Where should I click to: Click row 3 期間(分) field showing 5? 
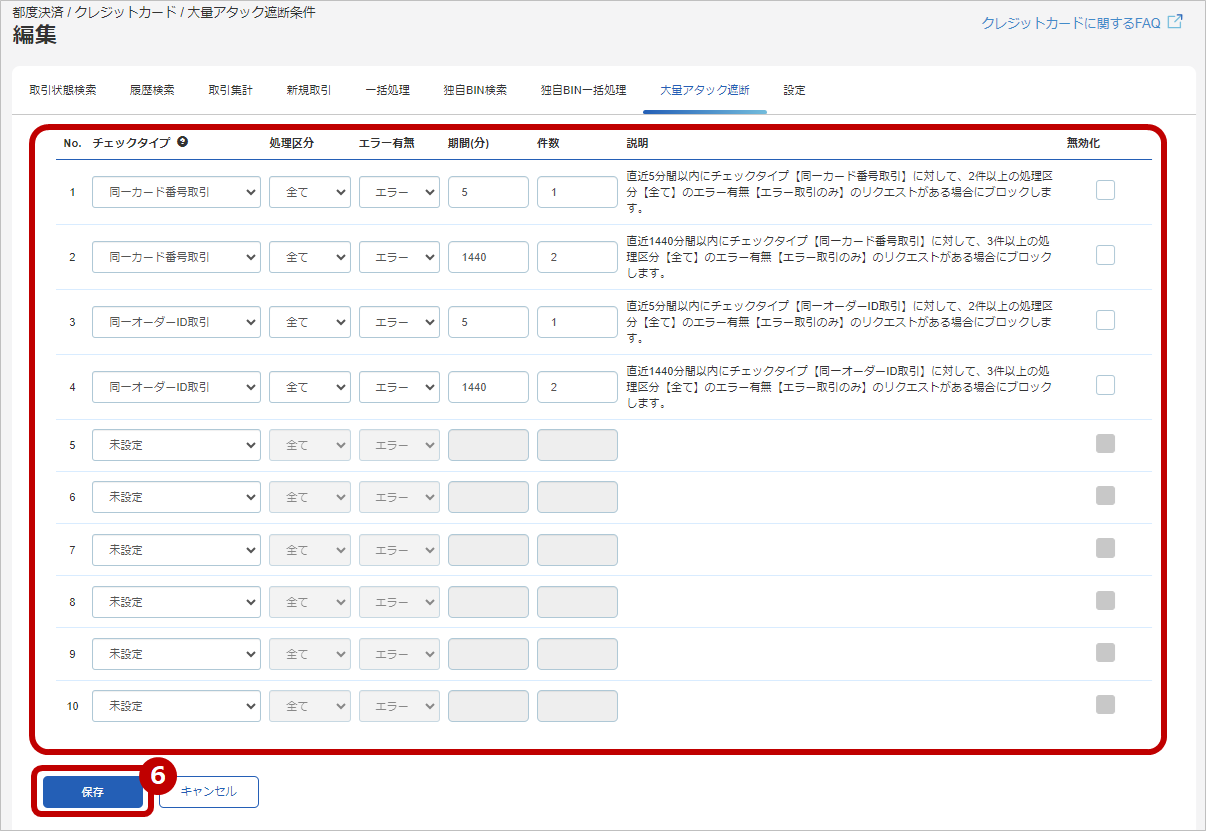click(488, 322)
